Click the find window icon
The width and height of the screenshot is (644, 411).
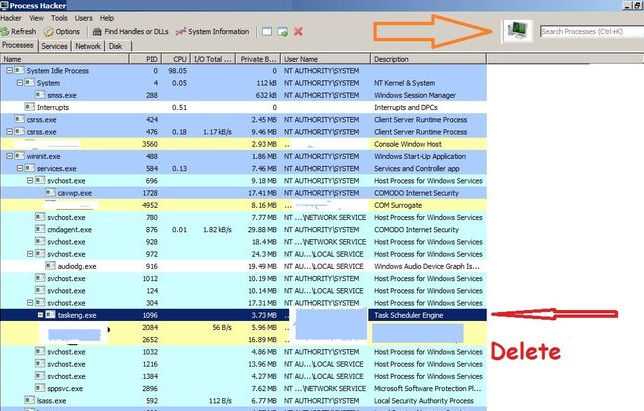[267, 32]
